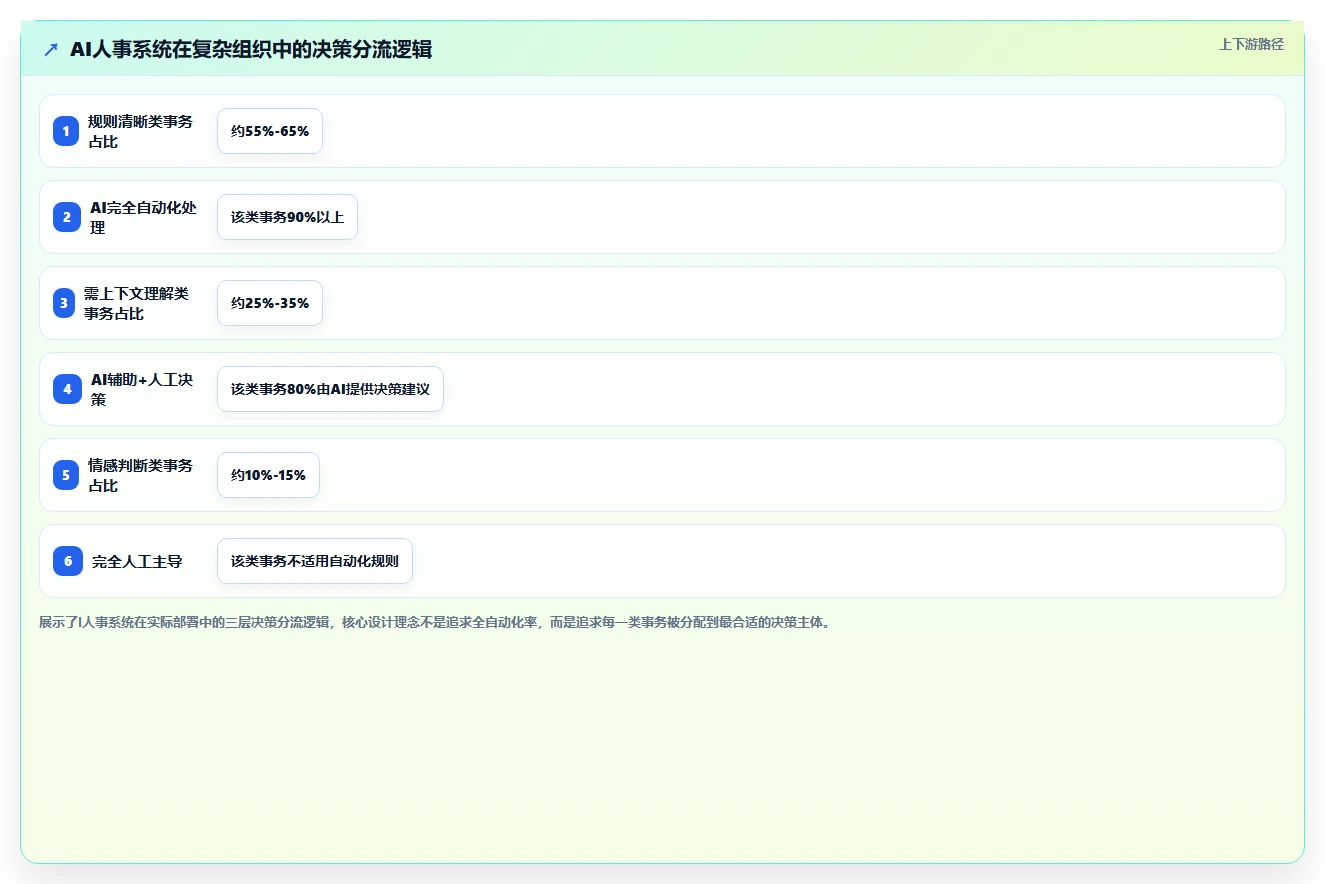This screenshot has width=1325, height=884.
Task: Select the AI完全自动化处理 row label
Action: click(x=144, y=217)
